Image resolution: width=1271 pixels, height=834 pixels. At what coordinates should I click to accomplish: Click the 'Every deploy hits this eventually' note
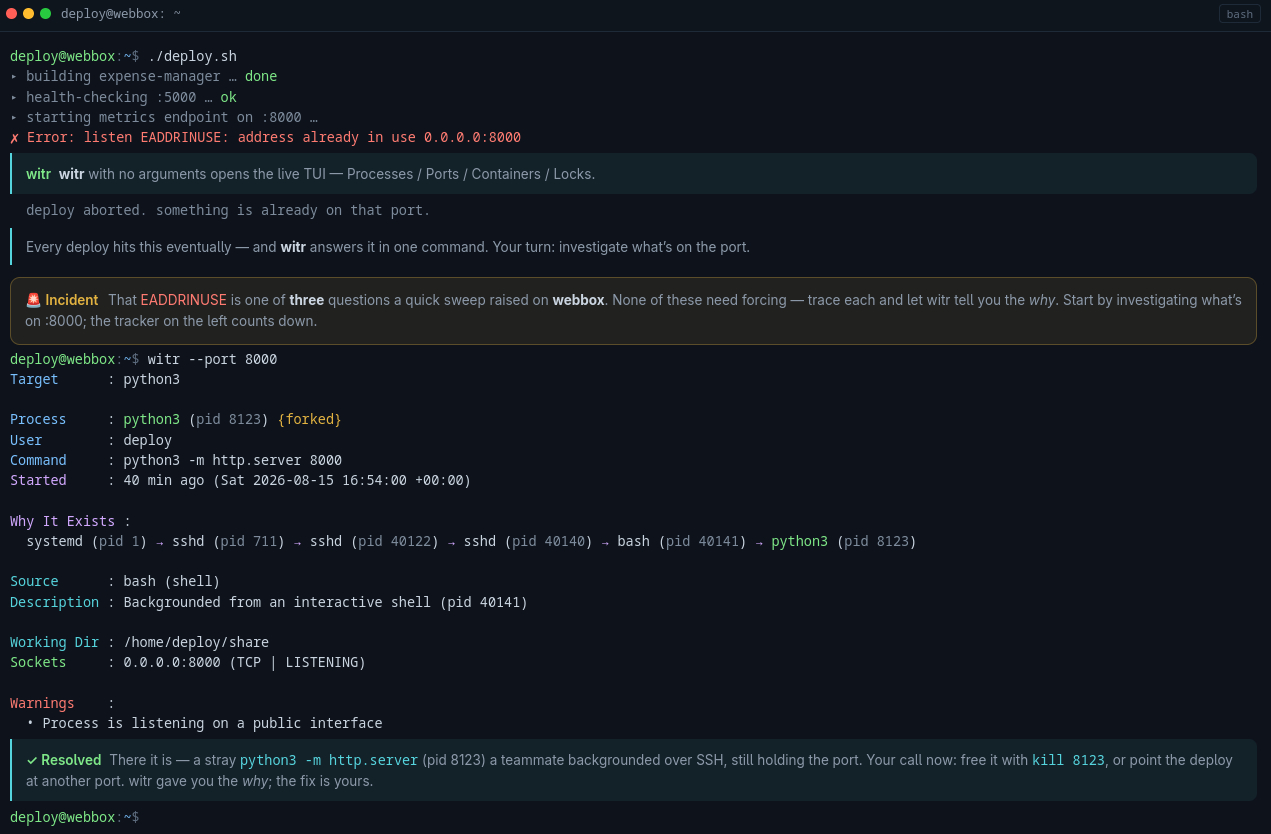click(x=388, y=247)
